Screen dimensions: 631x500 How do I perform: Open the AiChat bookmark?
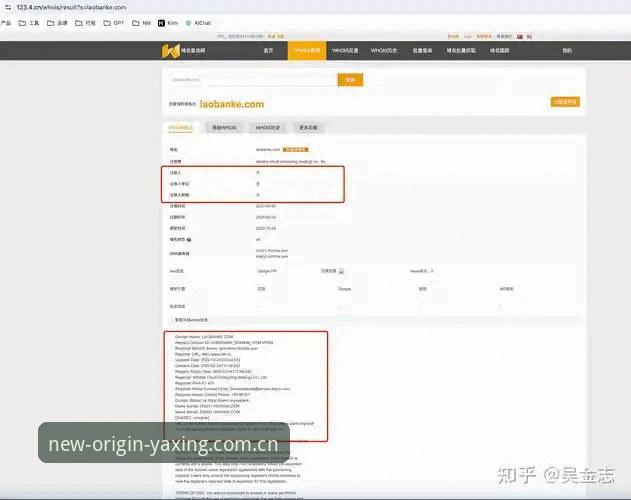198,23
